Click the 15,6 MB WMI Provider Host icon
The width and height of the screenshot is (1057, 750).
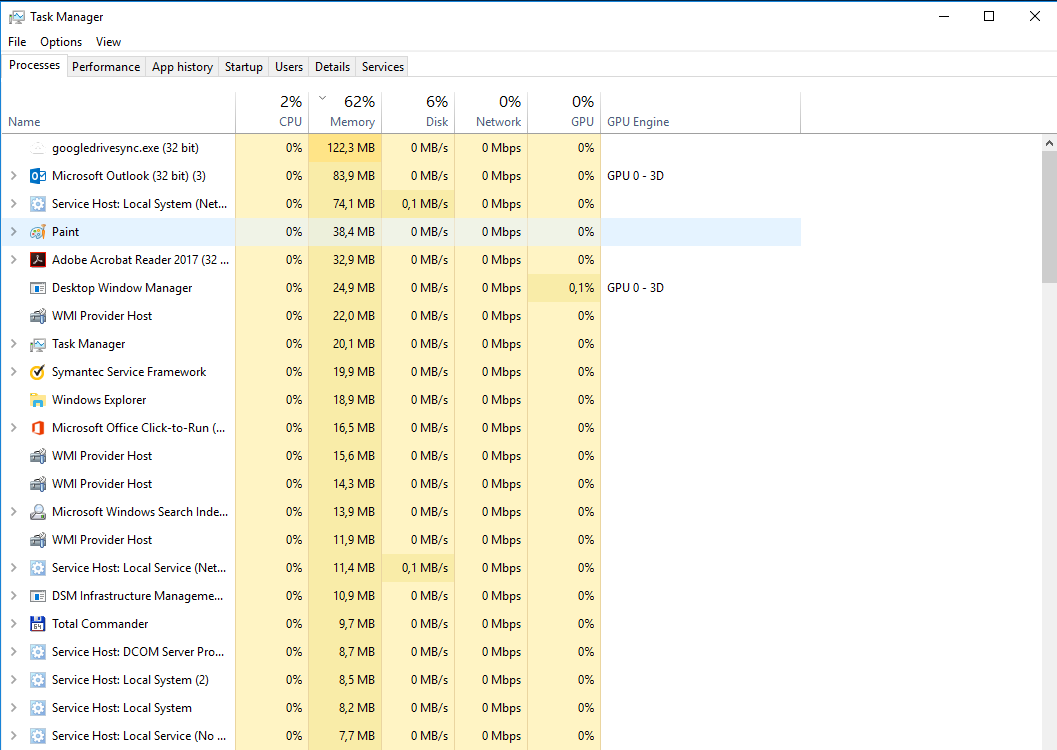pyautogui.click(x=38, y=456)
